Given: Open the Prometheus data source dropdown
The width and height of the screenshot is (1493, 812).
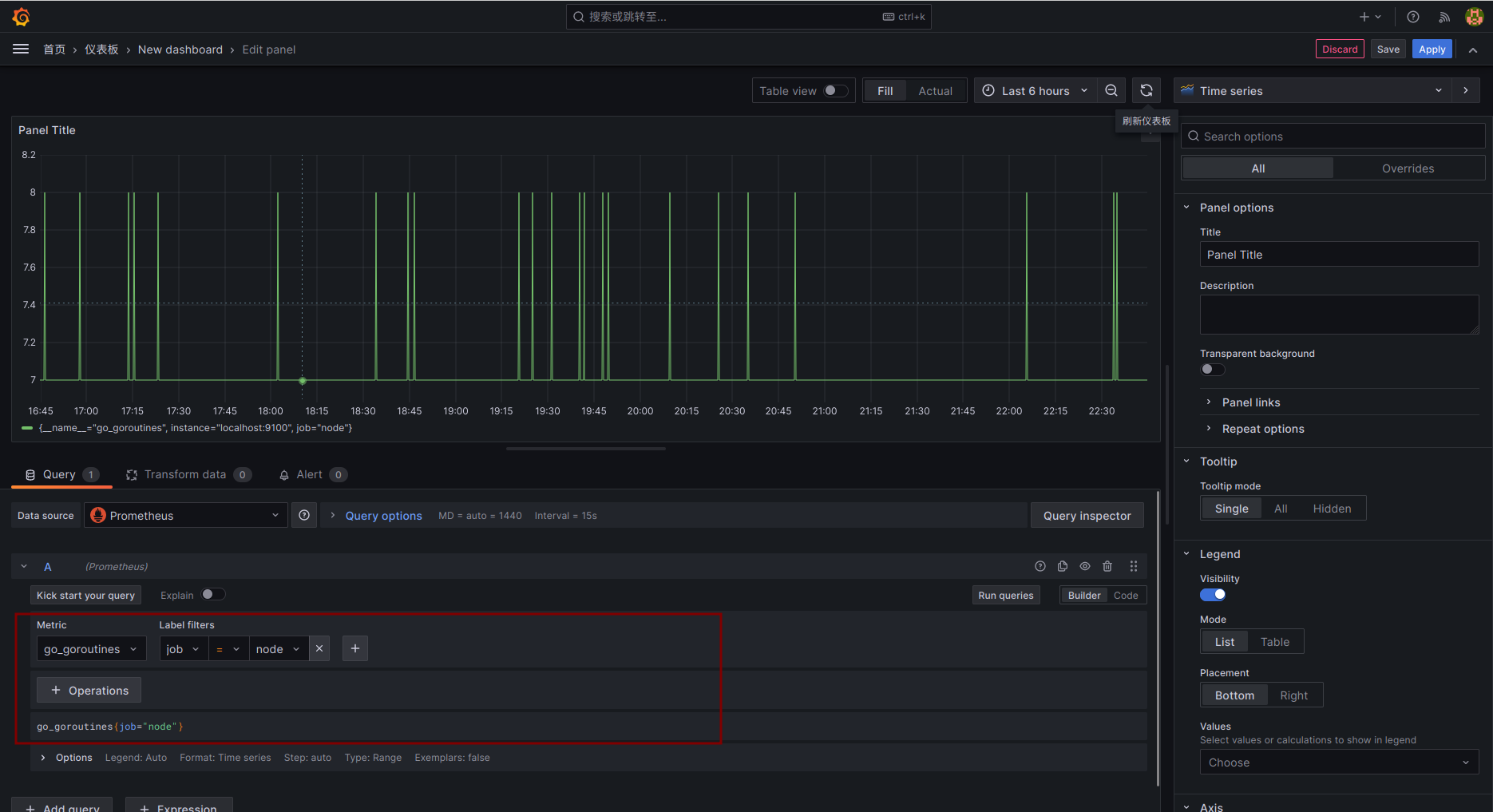Looking at the screenshot, I should pos(185,516).
